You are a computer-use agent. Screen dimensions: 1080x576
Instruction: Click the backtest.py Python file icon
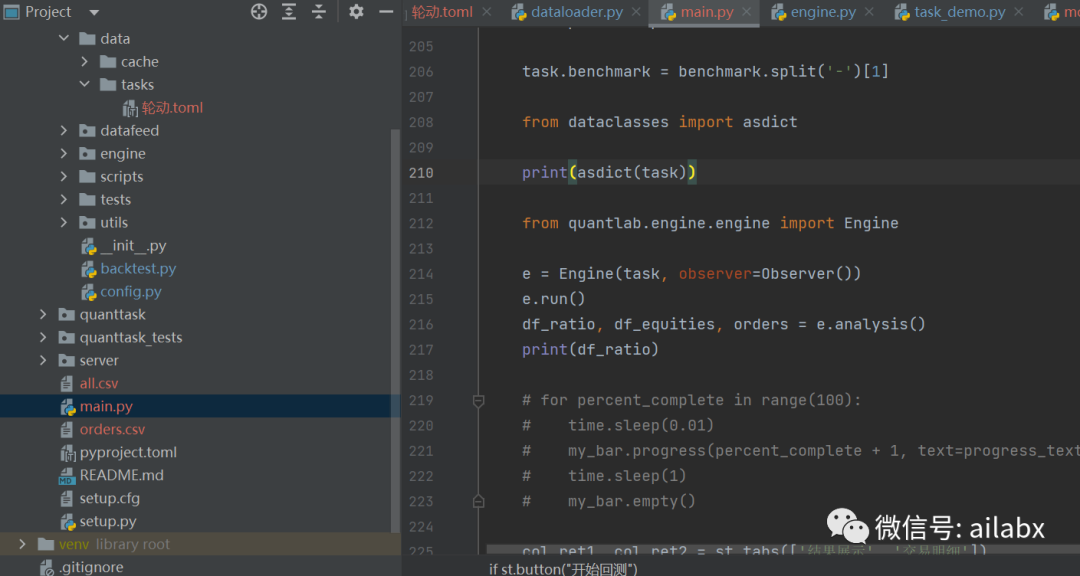point(89,269)
